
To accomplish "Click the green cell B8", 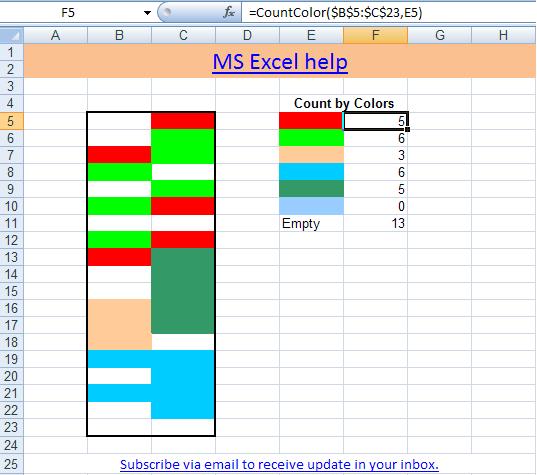I will 119,172.
